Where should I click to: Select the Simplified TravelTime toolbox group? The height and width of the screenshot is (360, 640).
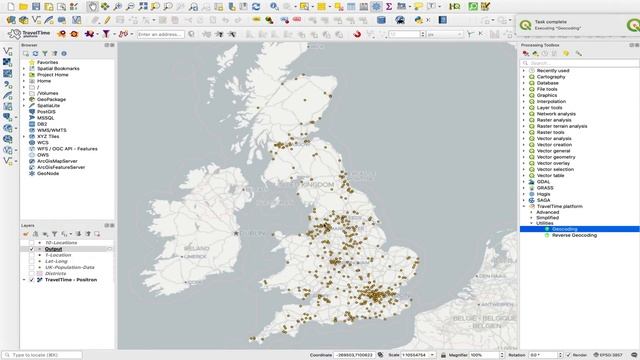pyautogui.click(x=547, y=218)
